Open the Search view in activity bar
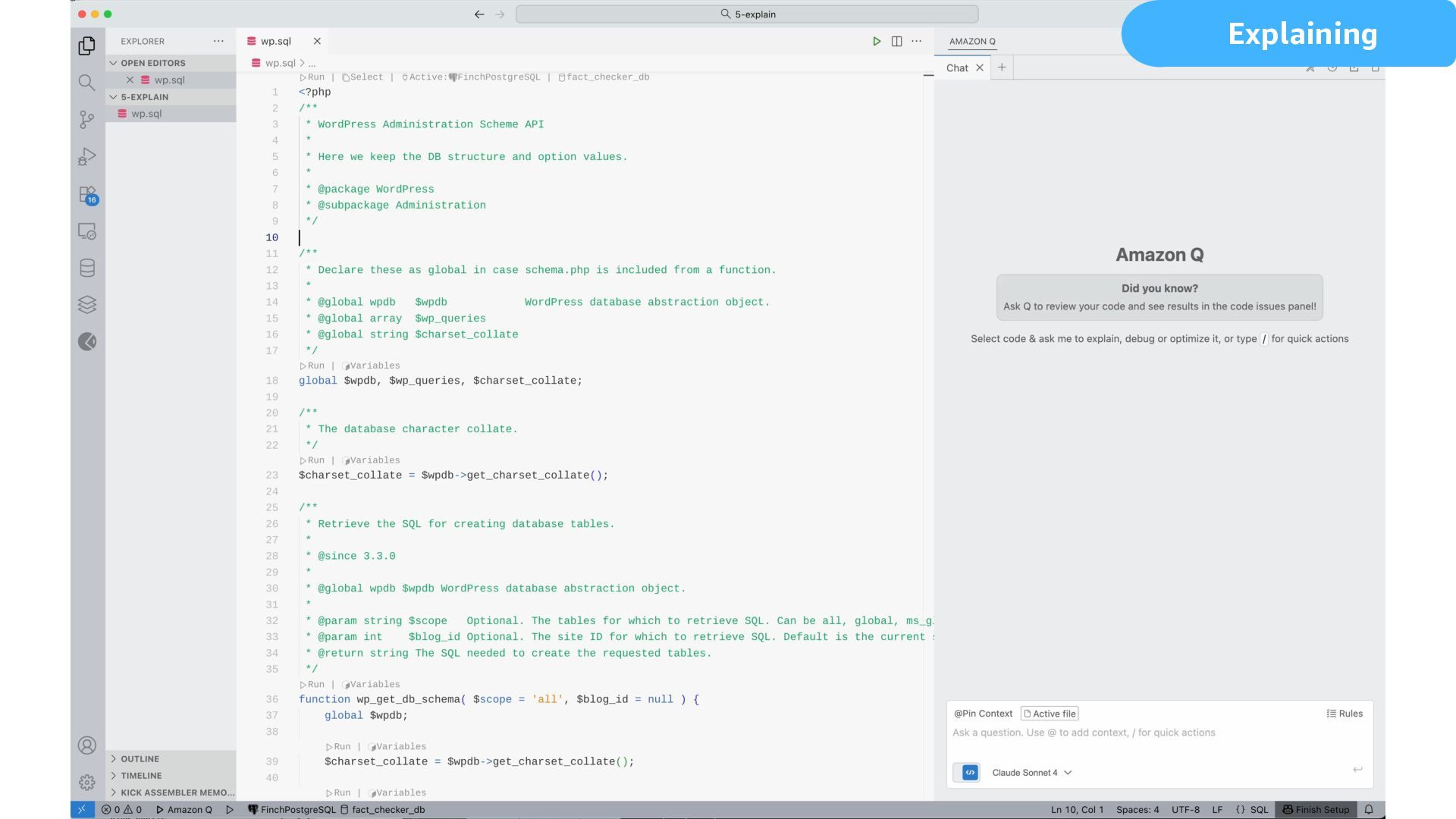 click(x=86, y=82)
